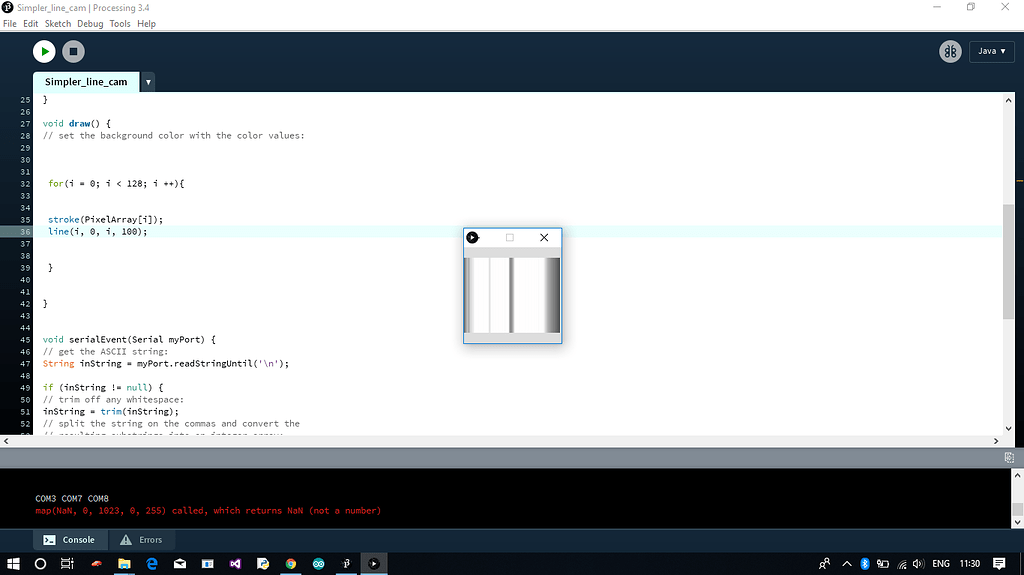Open Cortana search circle
1024x575 pixels.
point(40,563)
